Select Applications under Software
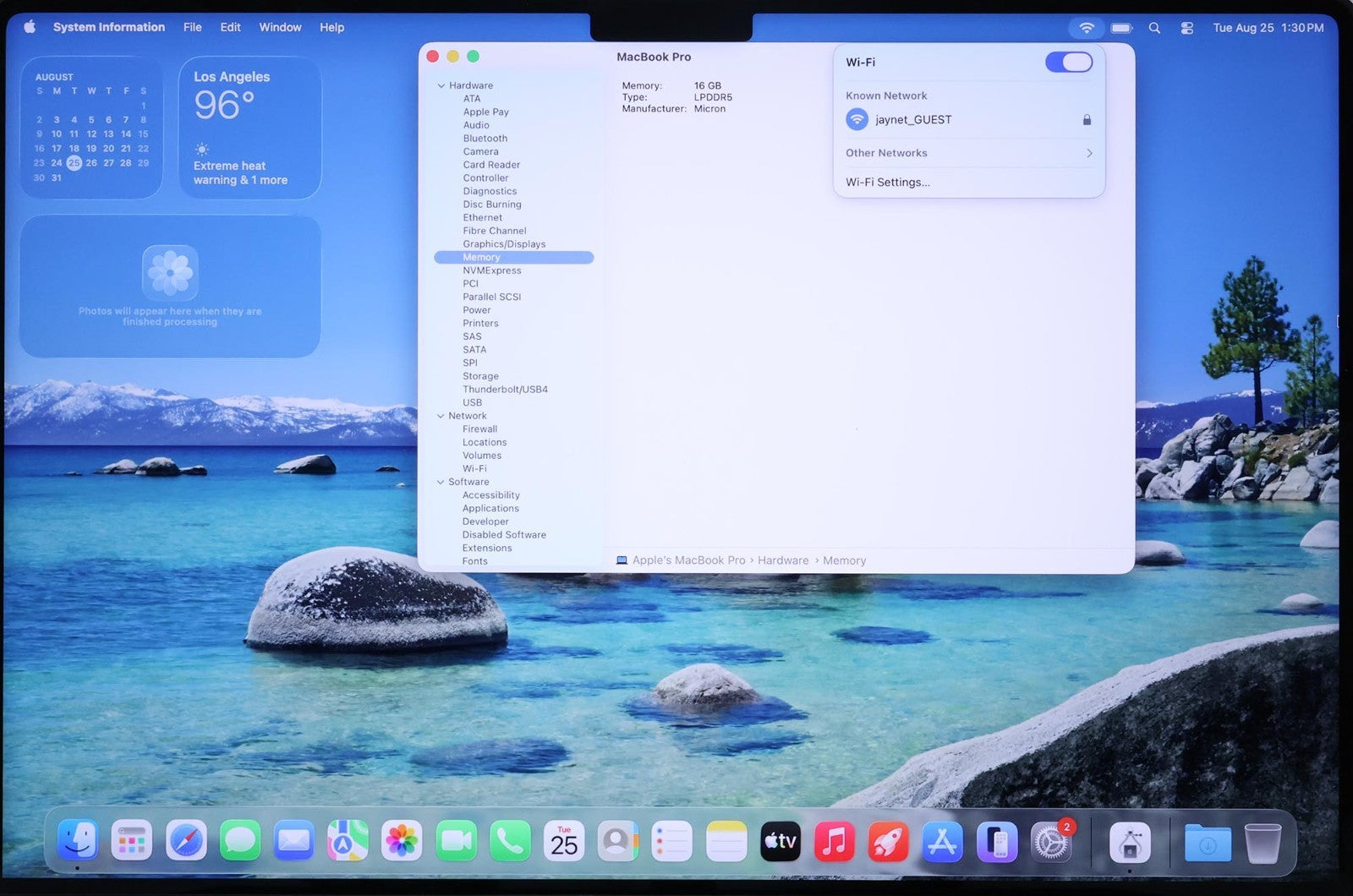The image size is (1353, 896). pos(490,509)
